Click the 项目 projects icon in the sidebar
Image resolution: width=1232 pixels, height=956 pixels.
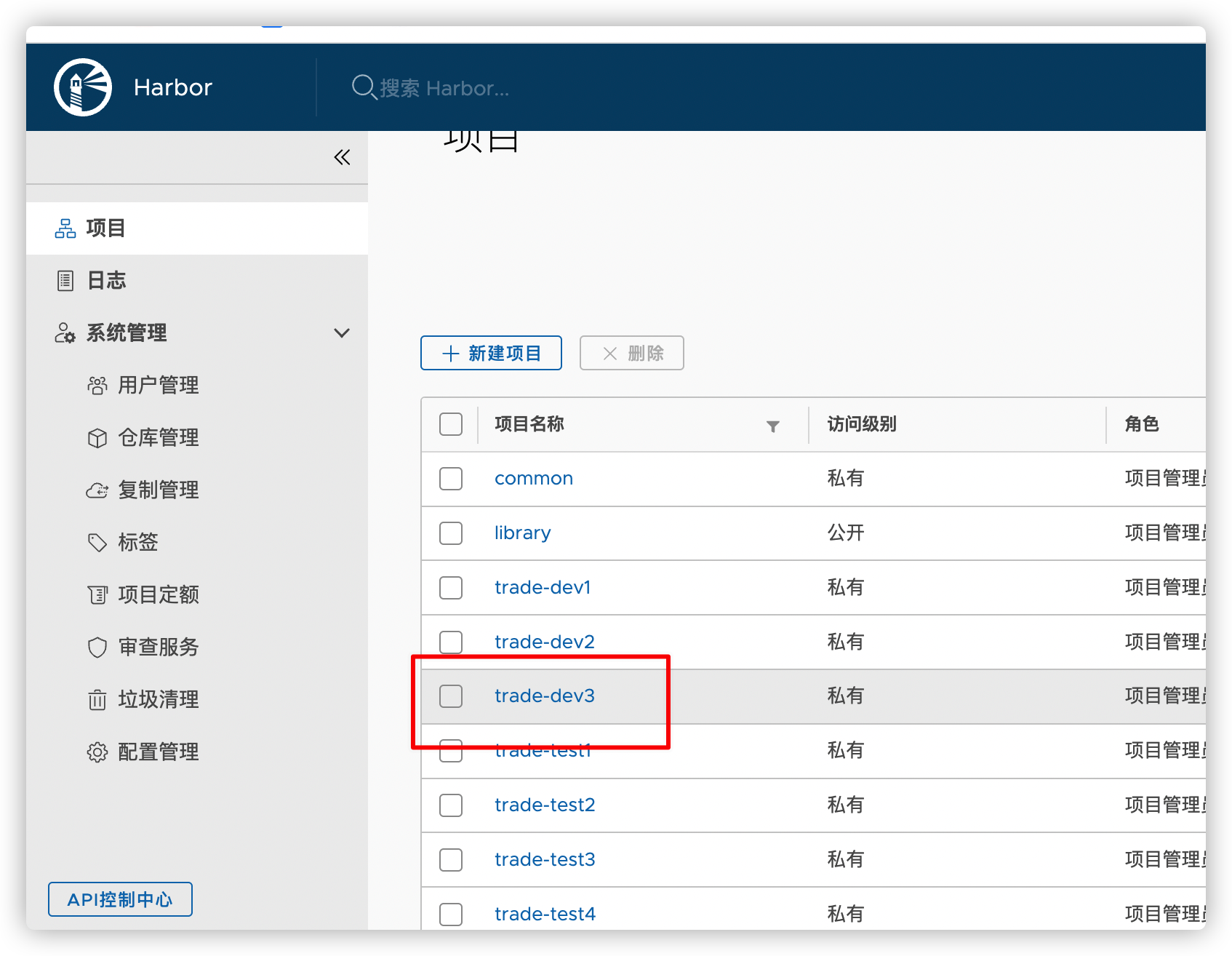click(x=65, y=228)
